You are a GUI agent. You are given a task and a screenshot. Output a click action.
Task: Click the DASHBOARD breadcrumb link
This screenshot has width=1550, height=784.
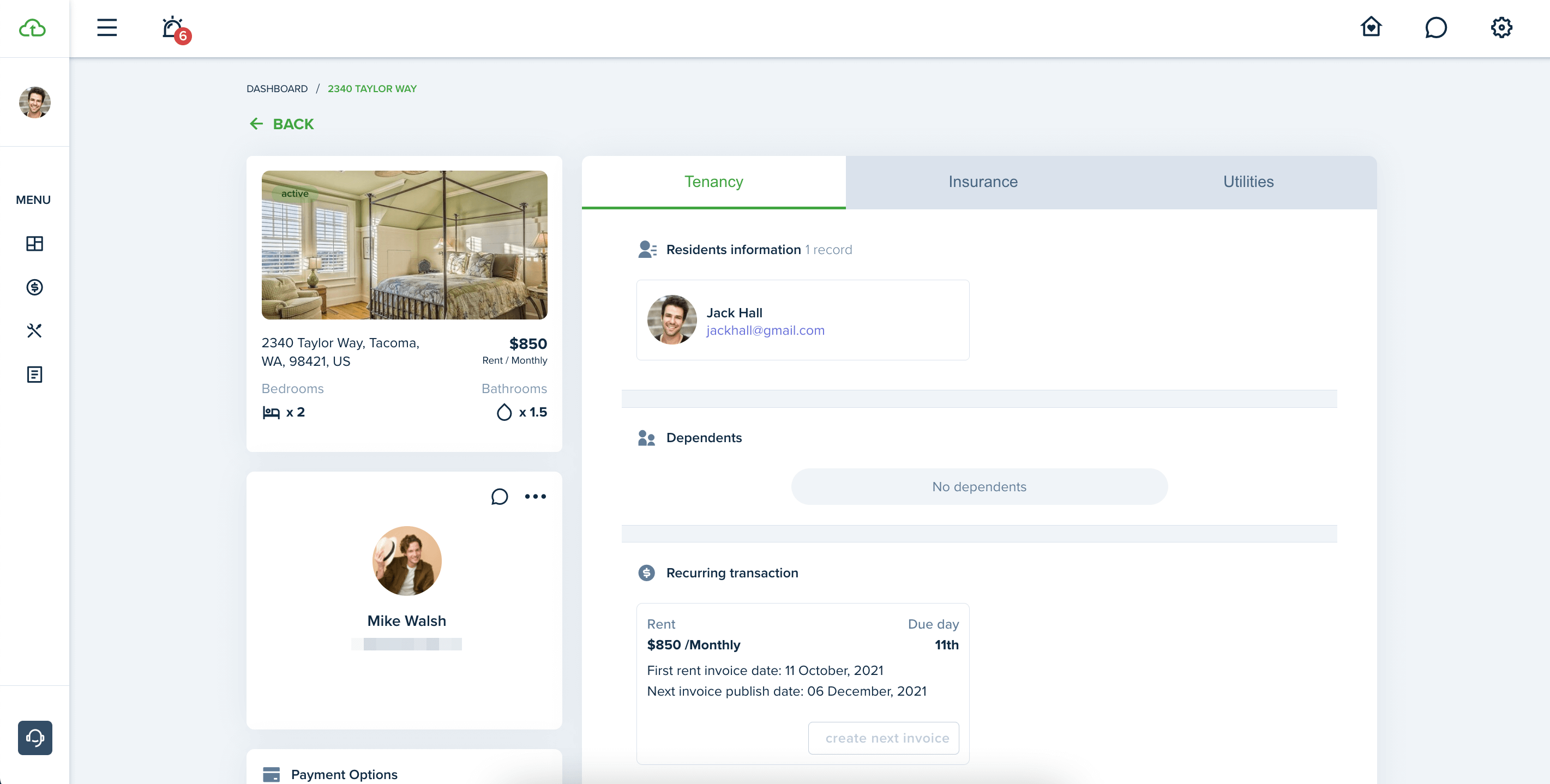coord(277,88)
